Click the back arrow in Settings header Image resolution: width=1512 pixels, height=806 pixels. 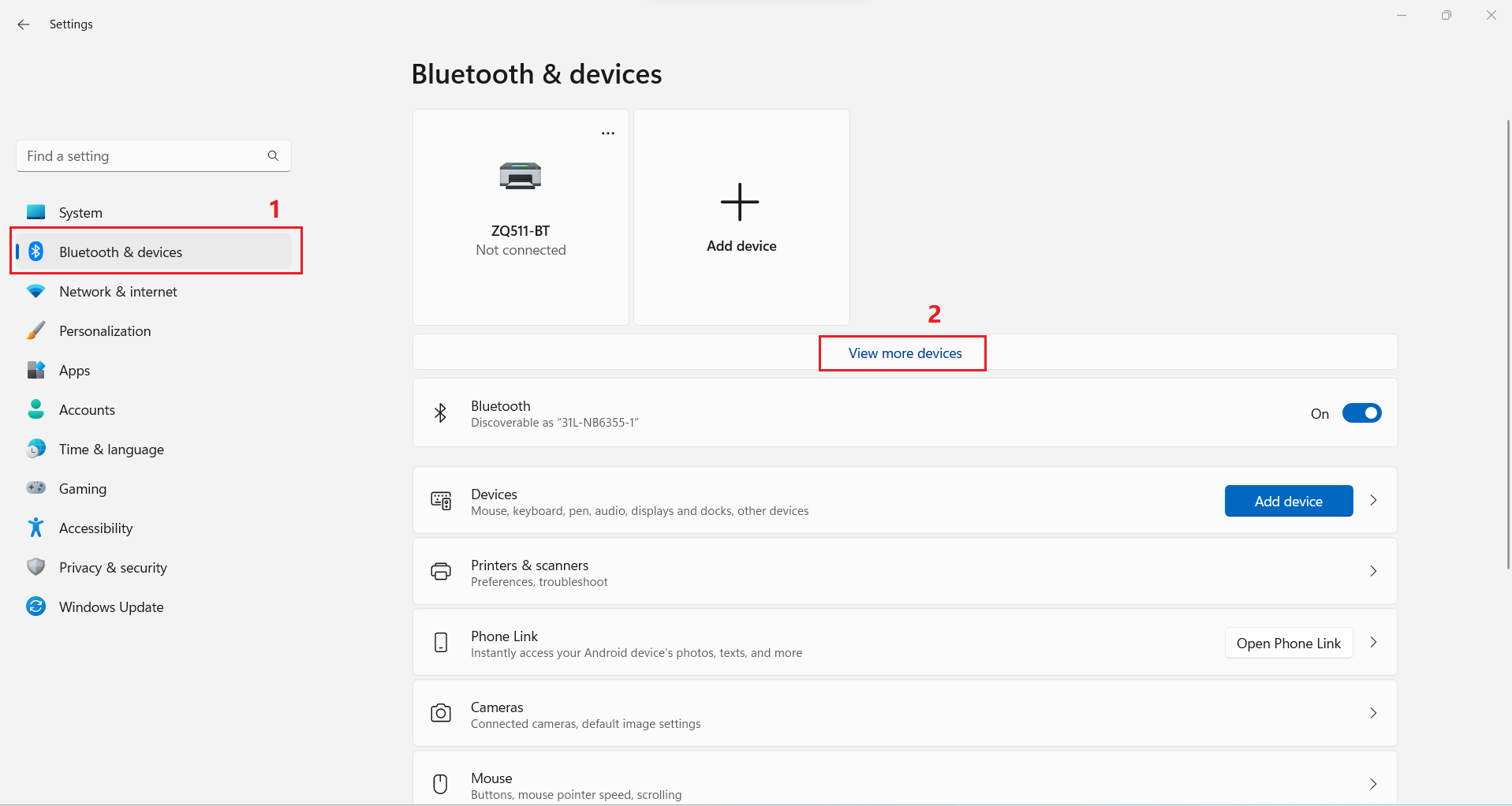click(24, 24)
